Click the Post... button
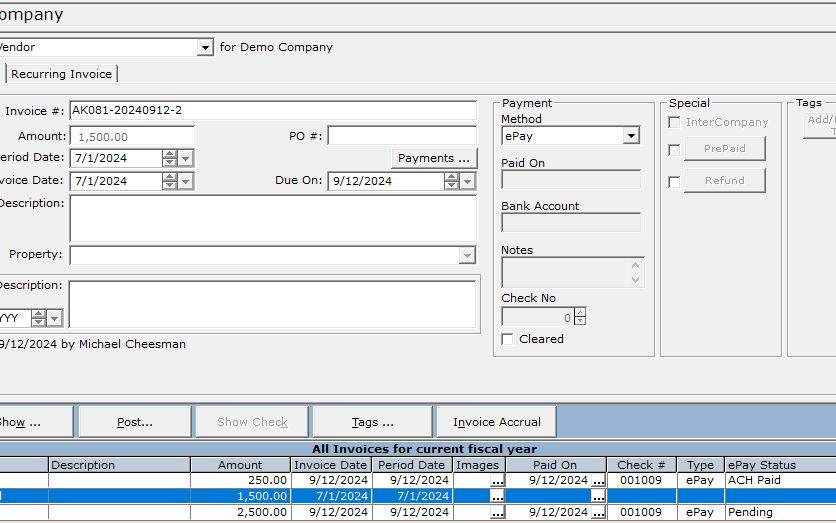This screenshot has height=523, width=836. point(134,422)
